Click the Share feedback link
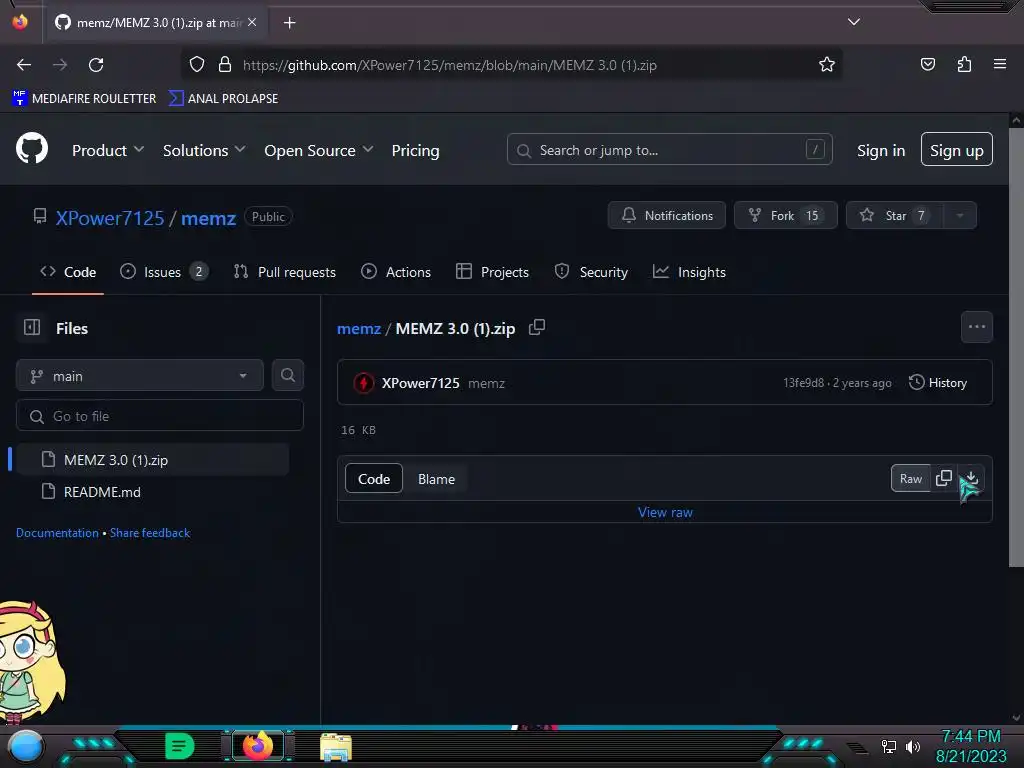The image size is (1024, 768). click(x=150, y=533)
